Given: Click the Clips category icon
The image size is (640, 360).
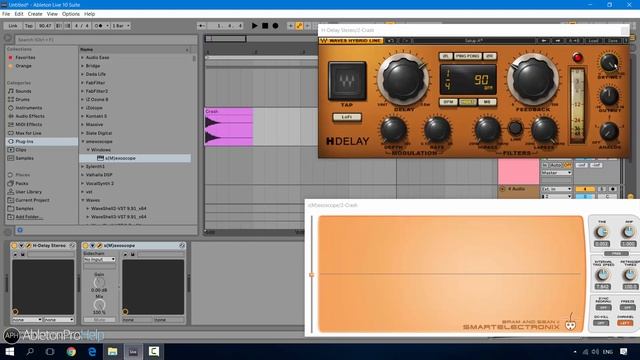Looking at the screenshot, I should tap(11, 150).
